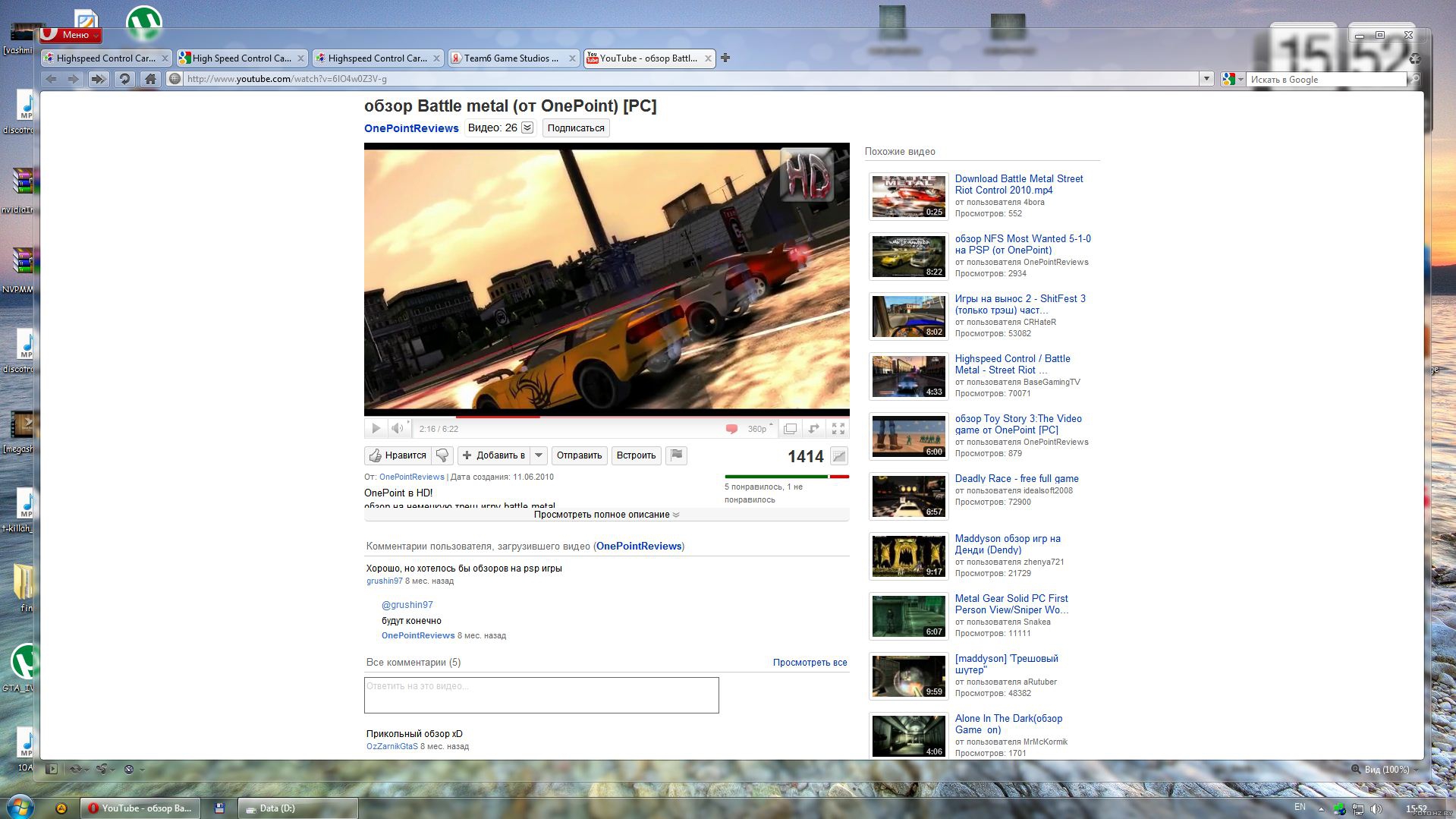Expand Просмотреть полное описание
This screenshot has height=819, width=1456.
(x=606, y=515)
